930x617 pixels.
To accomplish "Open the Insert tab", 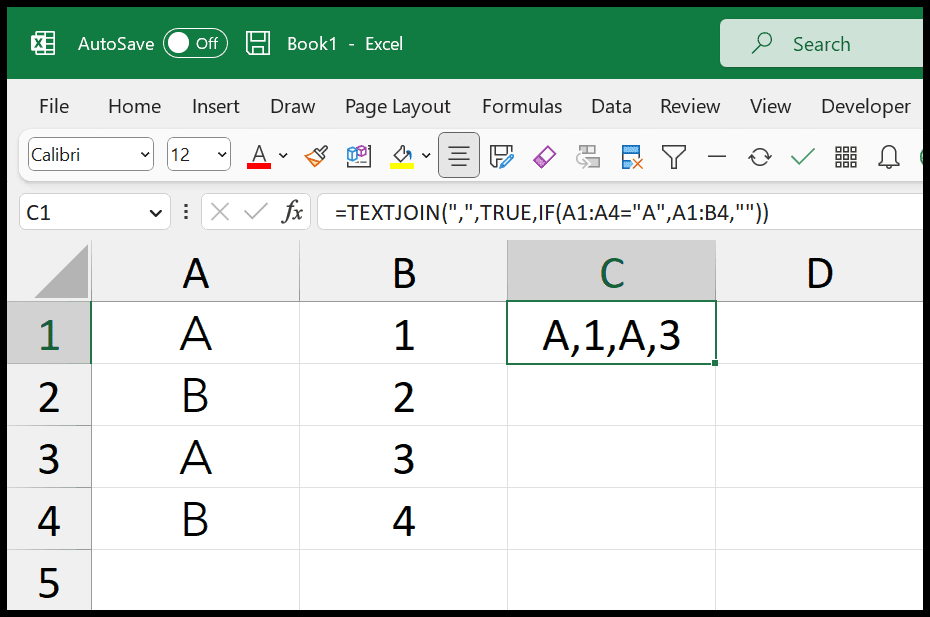I will tap(215, 106).
